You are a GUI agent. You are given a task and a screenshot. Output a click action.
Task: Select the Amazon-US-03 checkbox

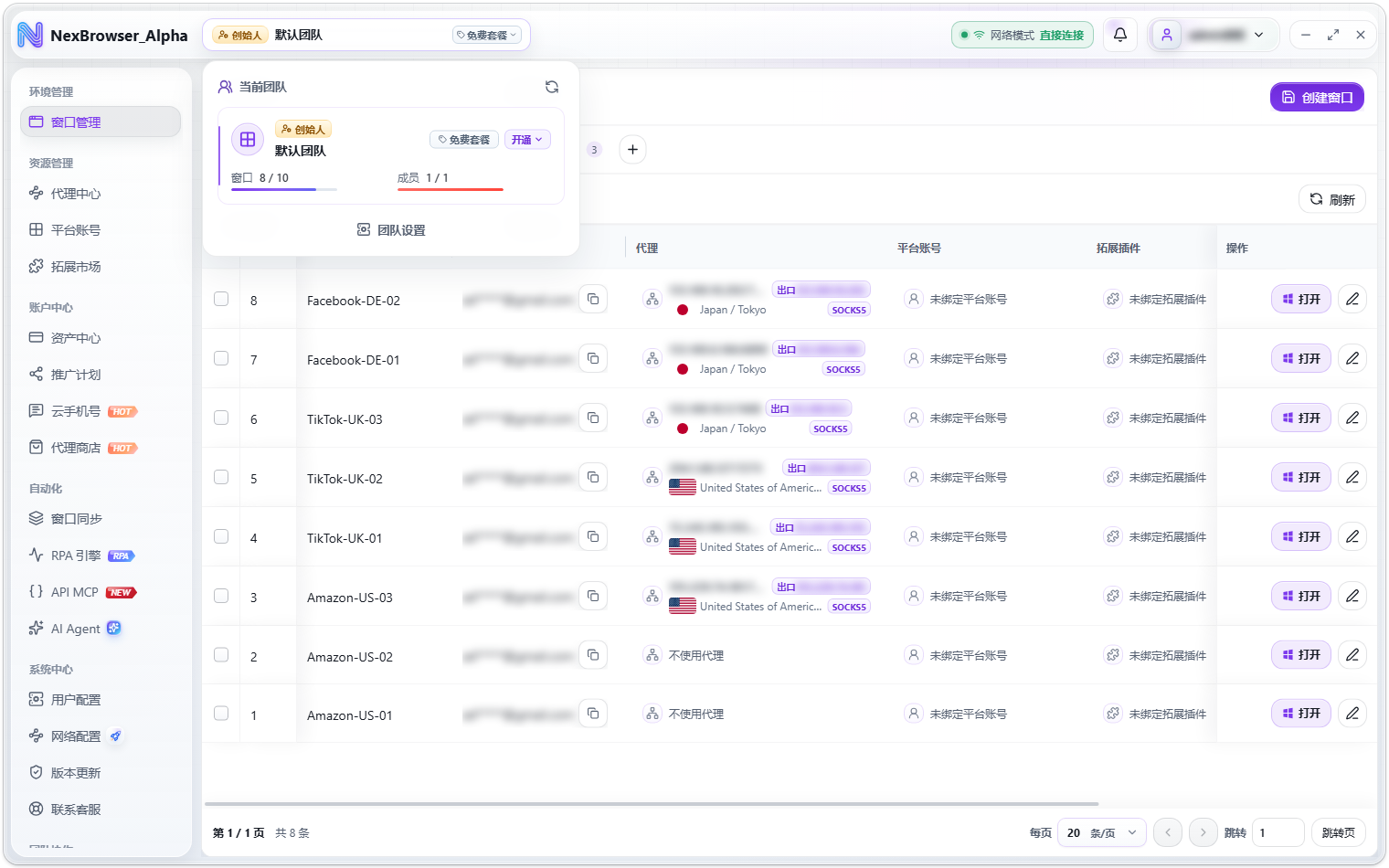(221, 596)
